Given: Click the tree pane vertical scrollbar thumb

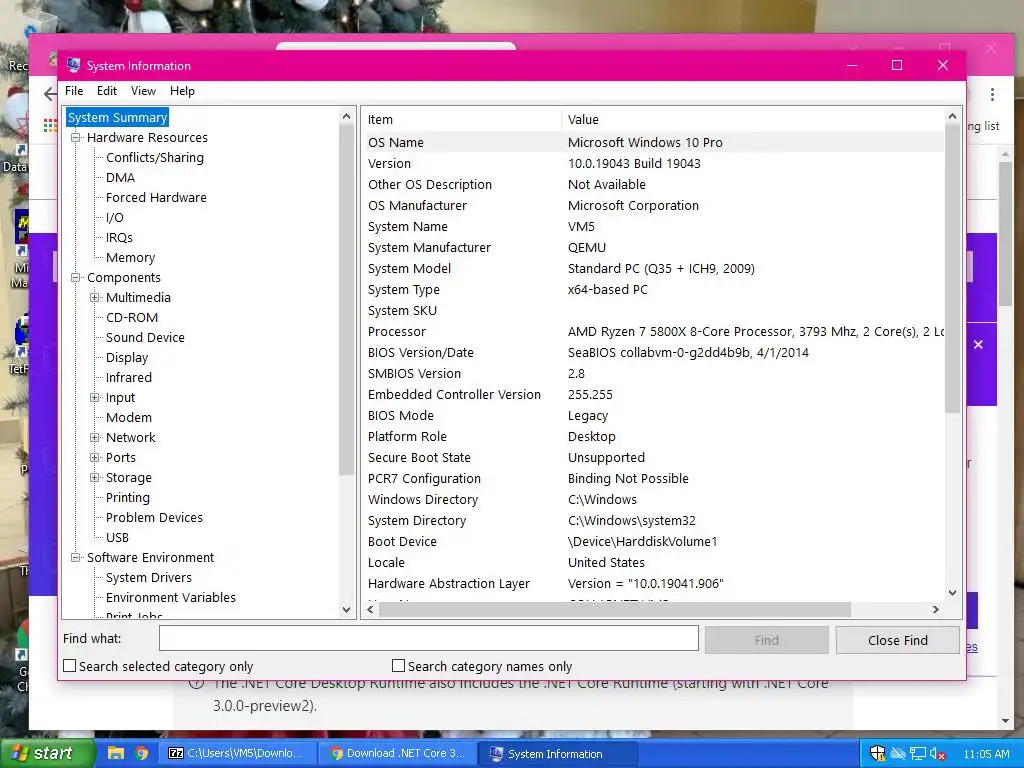Looking at the screenshot, I should click(346, 300).
